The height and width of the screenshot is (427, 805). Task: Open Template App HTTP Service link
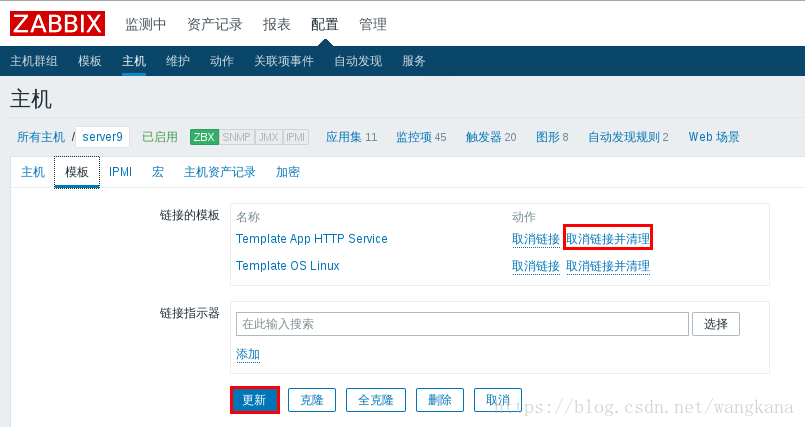tap(312, 239)
